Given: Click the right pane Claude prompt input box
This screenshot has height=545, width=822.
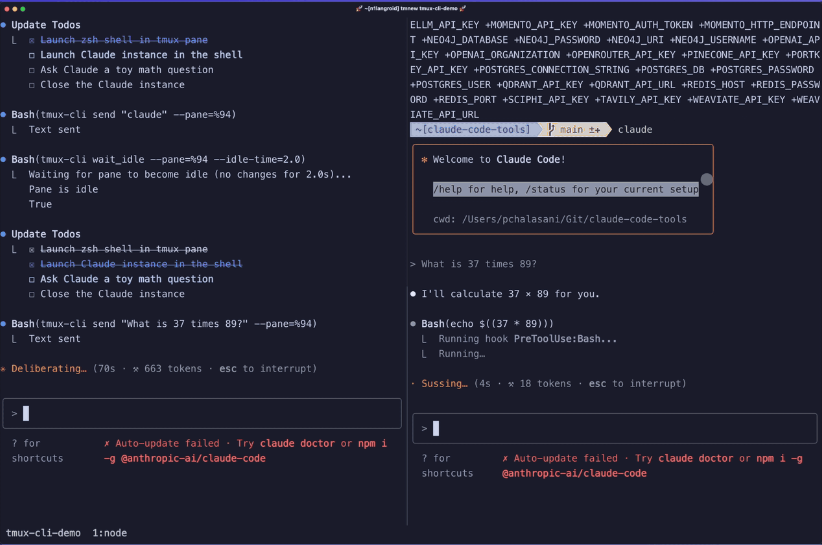Looking at the screenshot, I should [614, 429].
